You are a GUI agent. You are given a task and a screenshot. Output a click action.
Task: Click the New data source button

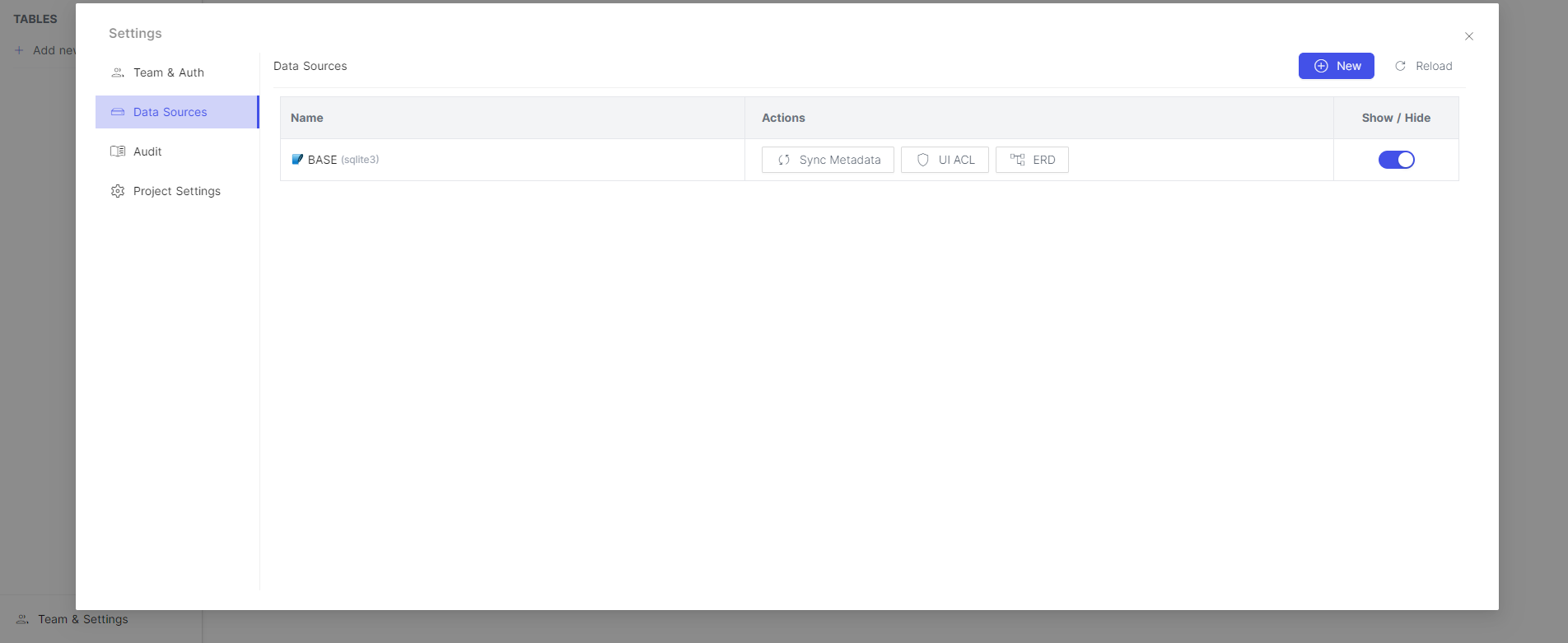coord(1336,66)
